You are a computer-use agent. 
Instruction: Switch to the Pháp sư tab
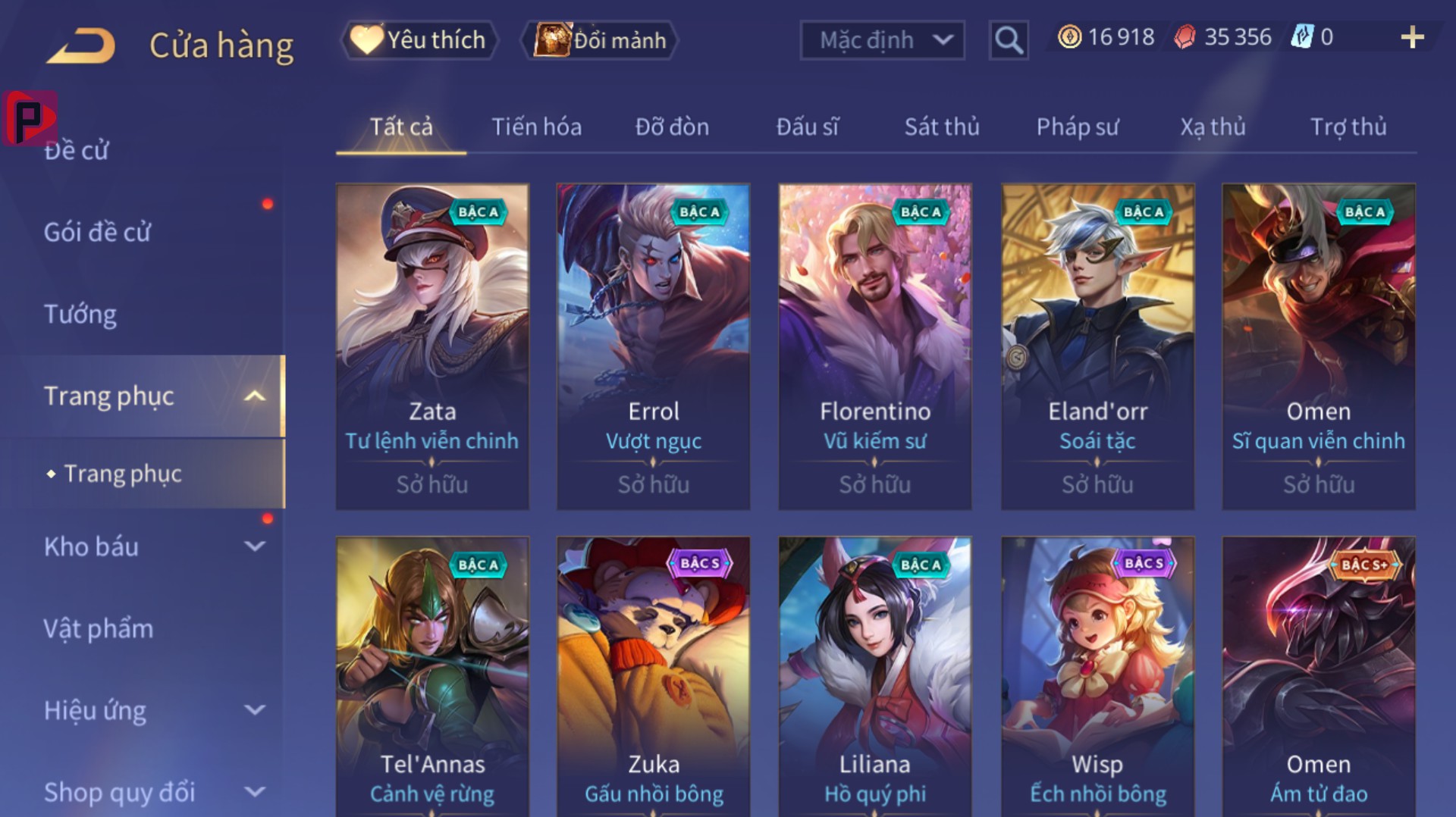tap(1078, 127)
